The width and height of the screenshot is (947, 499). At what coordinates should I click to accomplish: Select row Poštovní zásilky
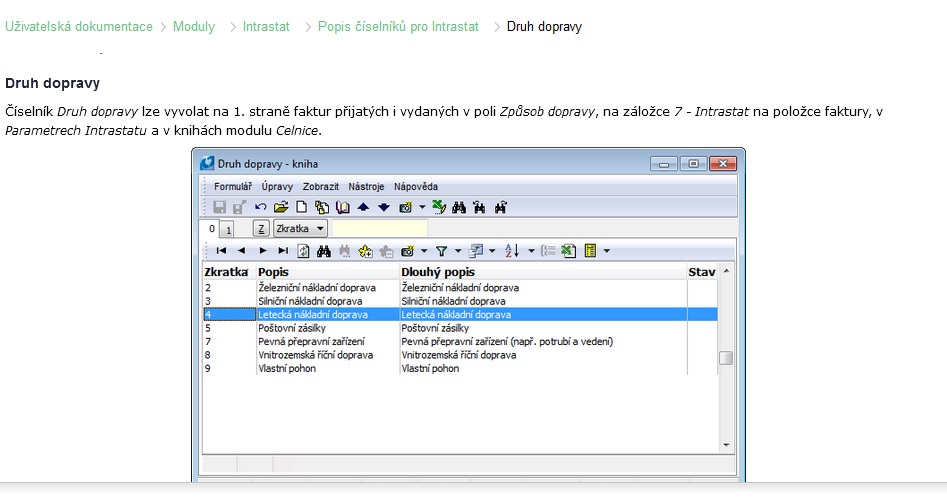pos(460,328)
